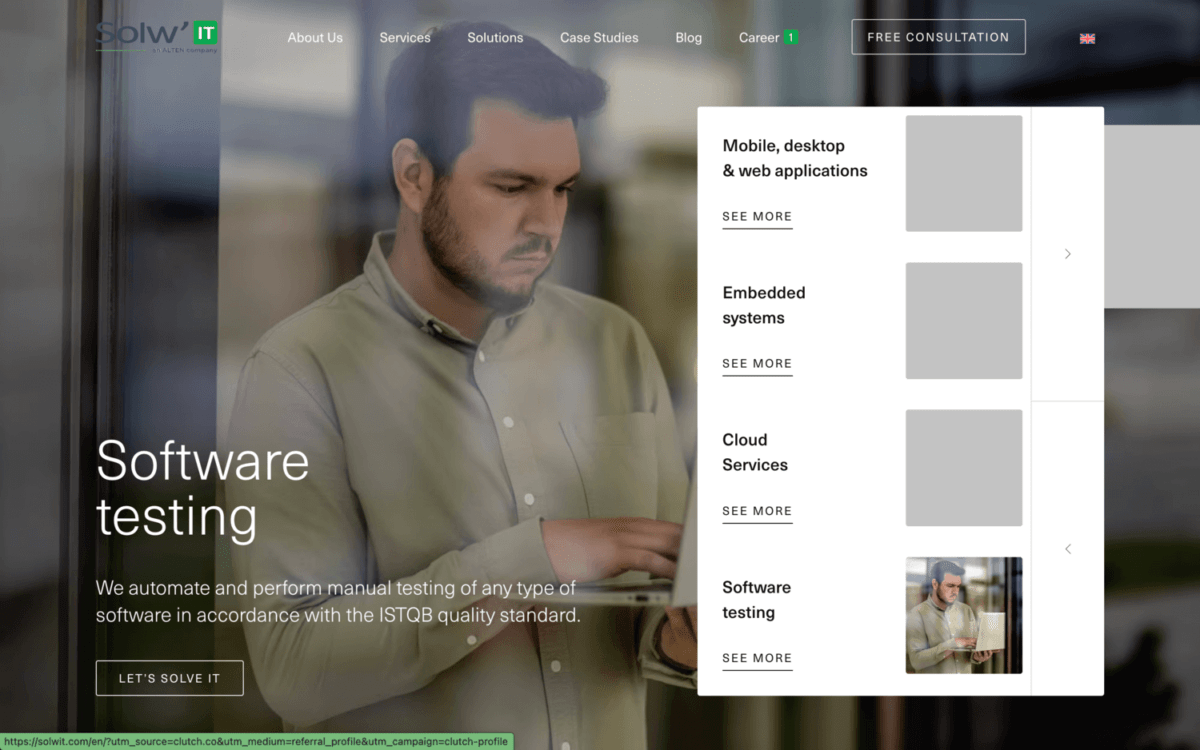Image resolution: width=1200 pixels, height=750 pixels.
Task: Click the Cloud Services placeholder image
Action: pyautogui.click(x=963, y=467)
